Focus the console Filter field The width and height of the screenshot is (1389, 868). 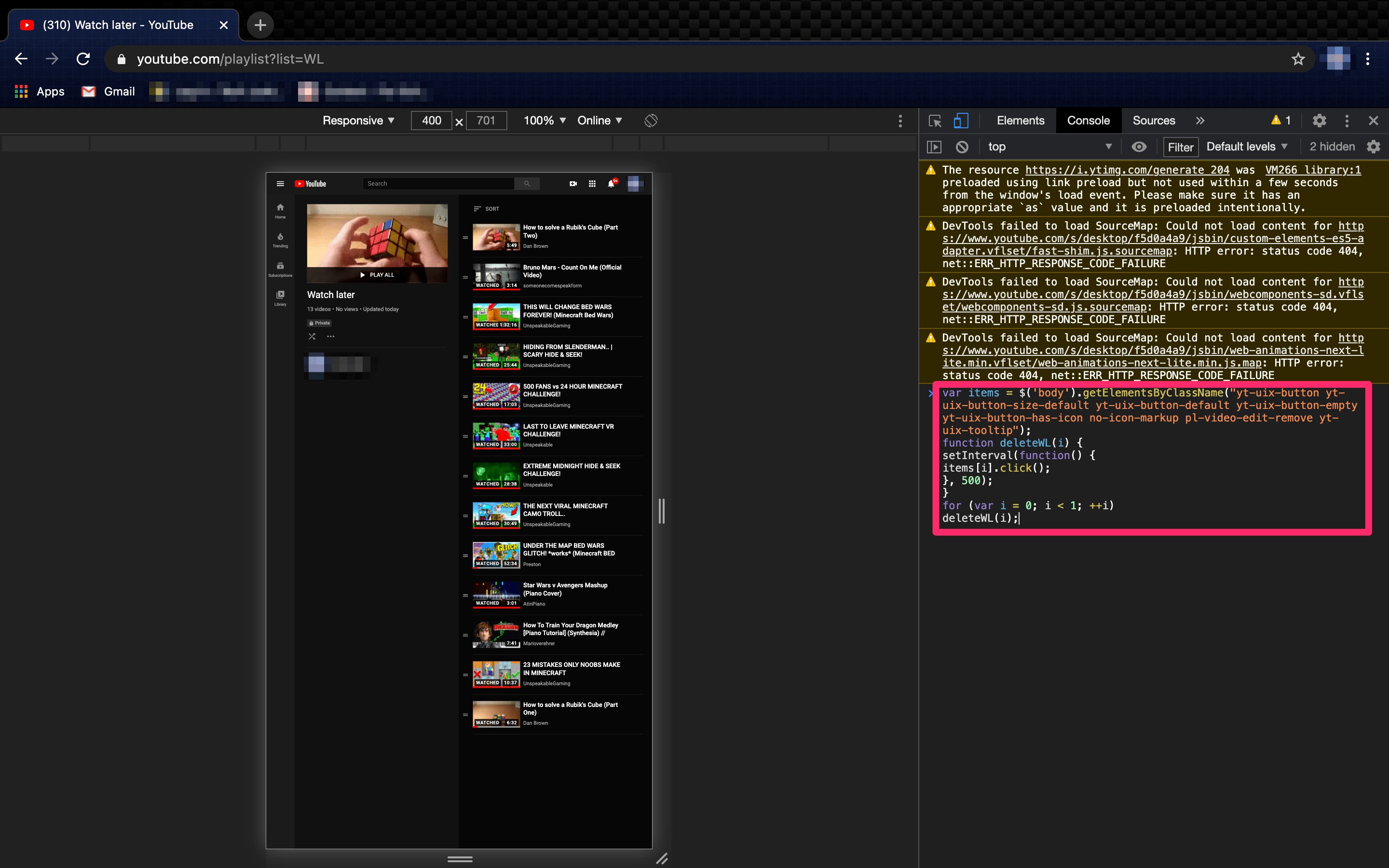(x=1181, y=147)
